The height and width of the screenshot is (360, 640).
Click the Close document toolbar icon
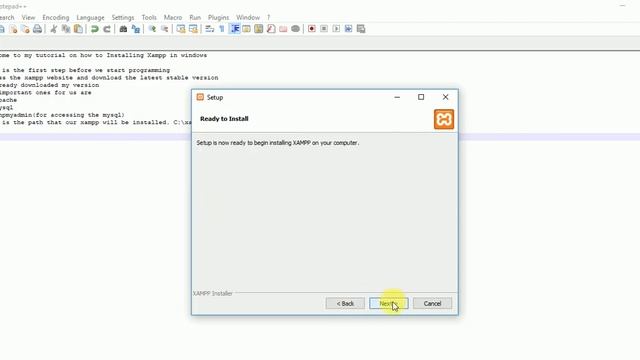(x=13, y=29)
